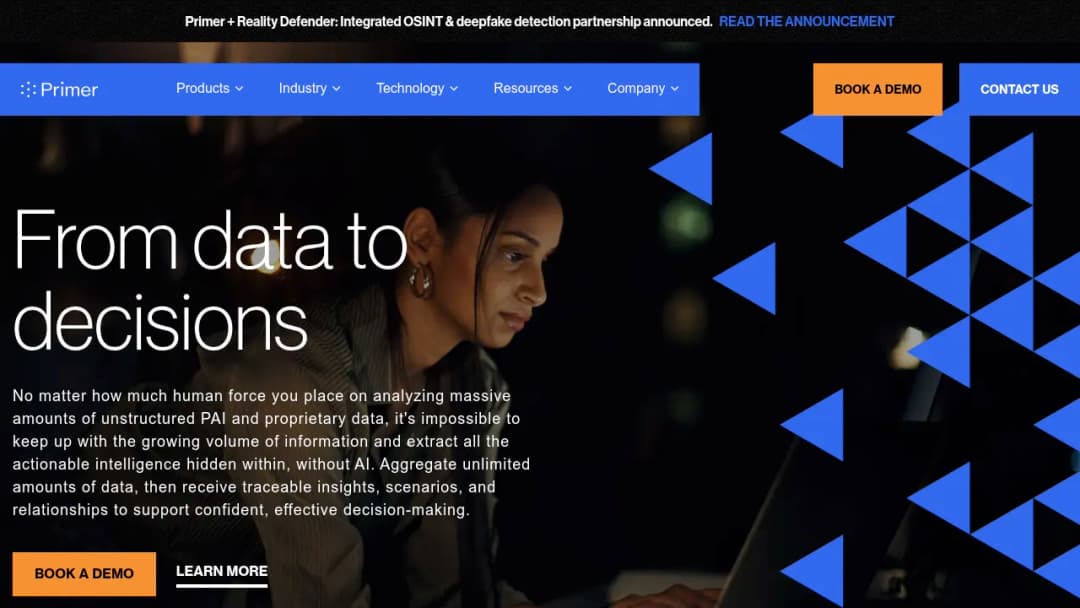
Task: Click the 'From data to decisions' headline
Action: (x=211, y=280)
